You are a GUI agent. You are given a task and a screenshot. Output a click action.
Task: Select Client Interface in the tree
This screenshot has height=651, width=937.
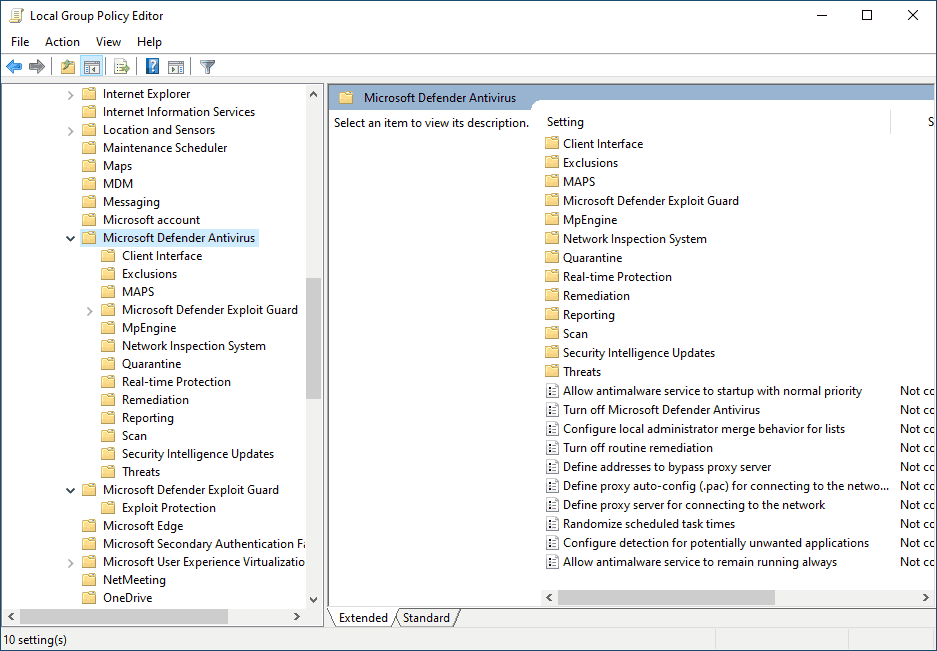[162, 256]
